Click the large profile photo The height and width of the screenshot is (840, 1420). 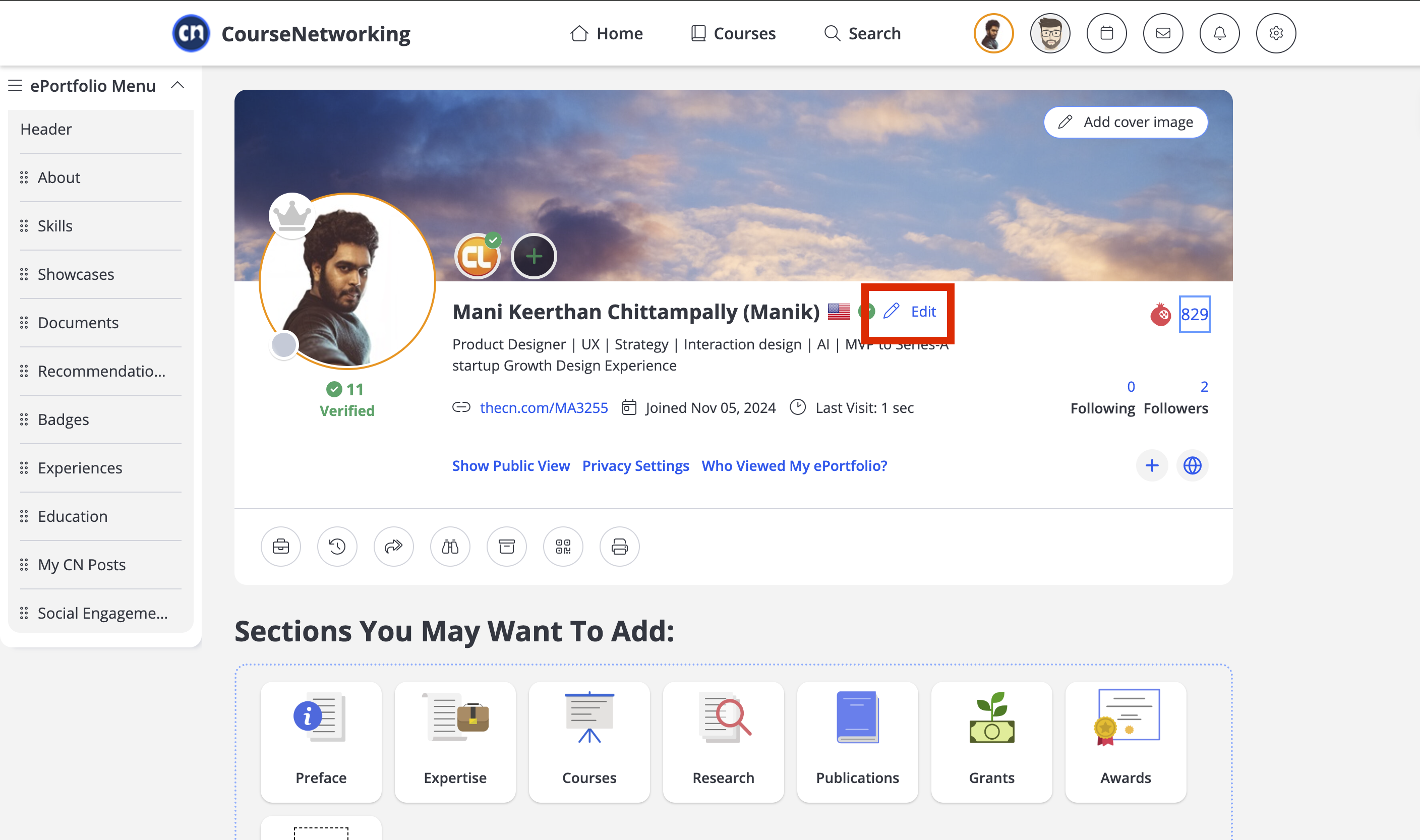coord(347,281)
